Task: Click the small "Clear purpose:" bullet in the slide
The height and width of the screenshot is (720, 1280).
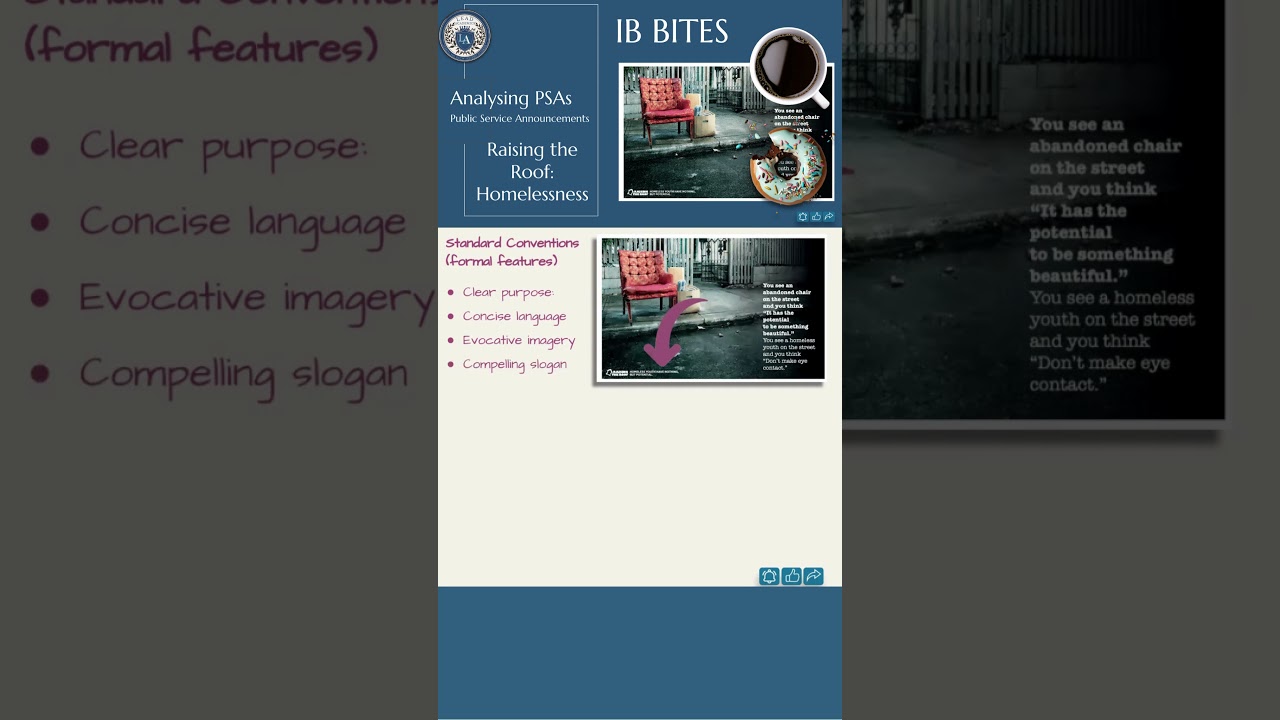Action: (508, 292)
